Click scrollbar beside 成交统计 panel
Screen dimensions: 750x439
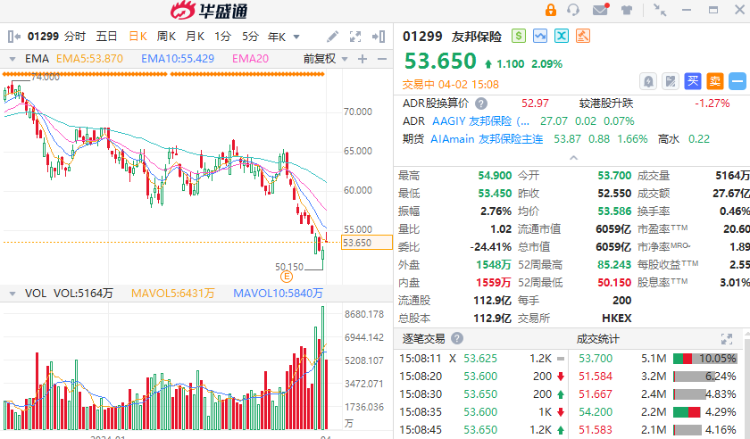[x=747, y=386]
